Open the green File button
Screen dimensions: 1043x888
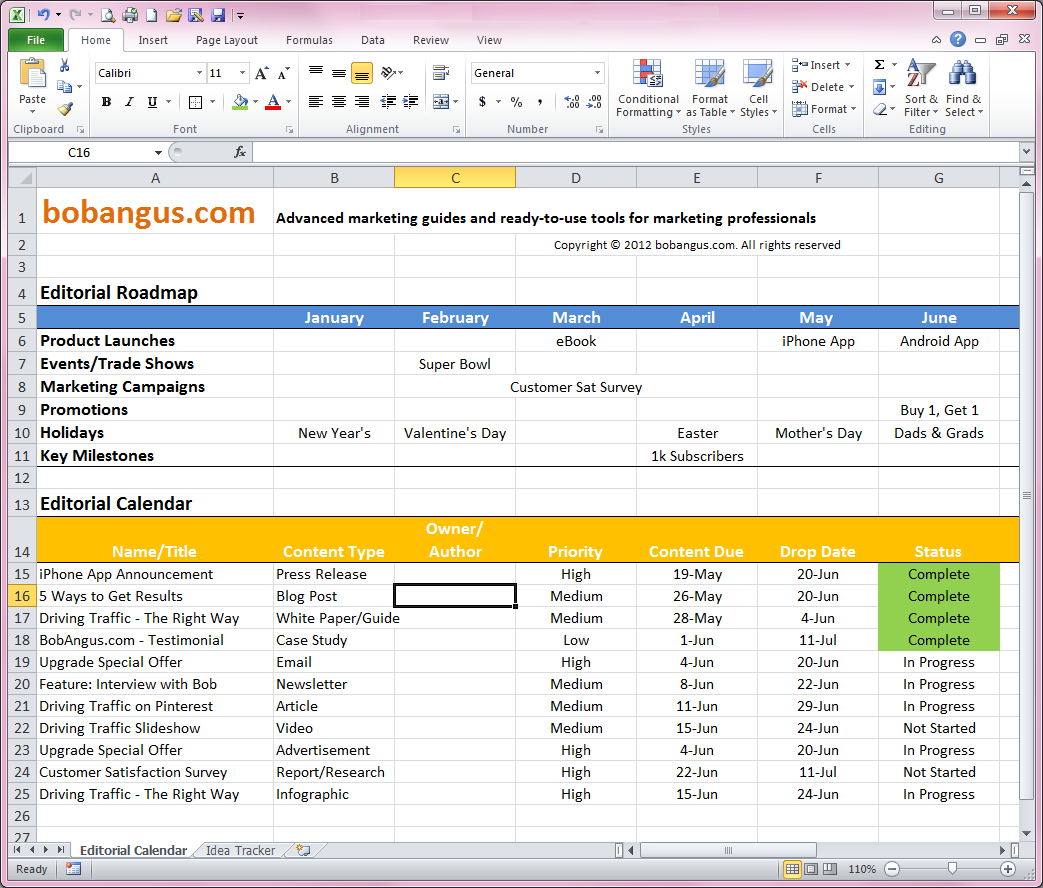36,40
